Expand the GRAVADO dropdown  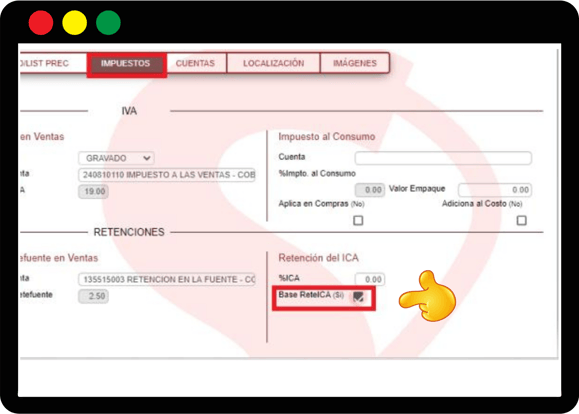tap(116, 158)
